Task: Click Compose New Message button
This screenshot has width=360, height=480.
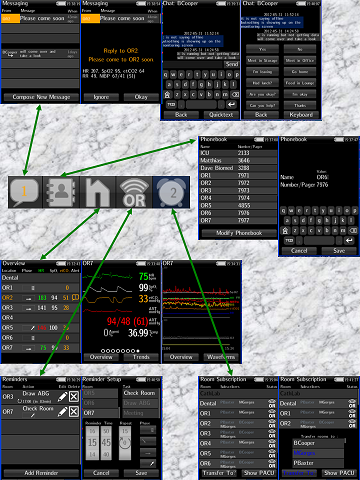Action: pyautogui.click(x=41, y=97)
